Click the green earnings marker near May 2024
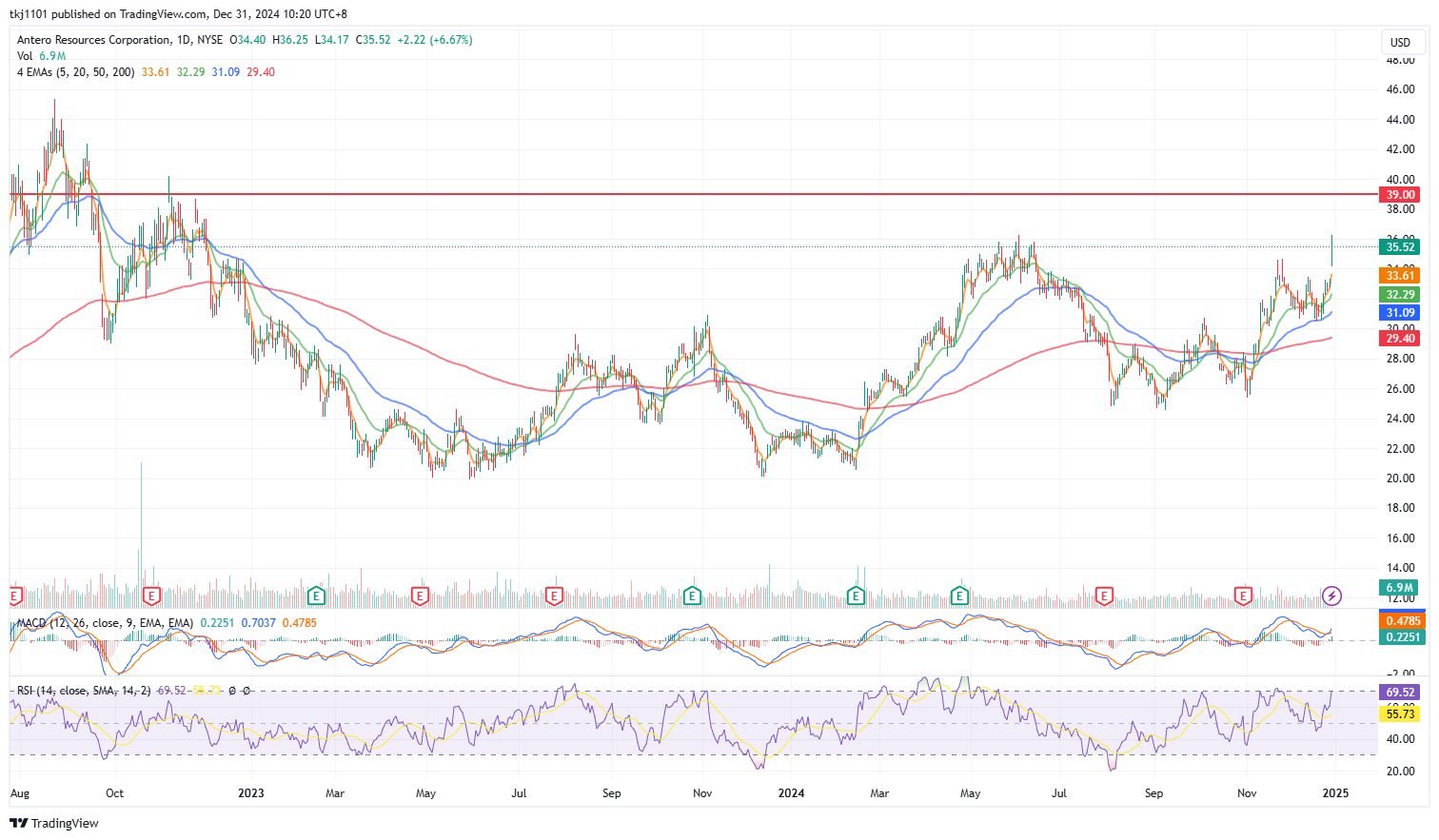 (959, 596)
